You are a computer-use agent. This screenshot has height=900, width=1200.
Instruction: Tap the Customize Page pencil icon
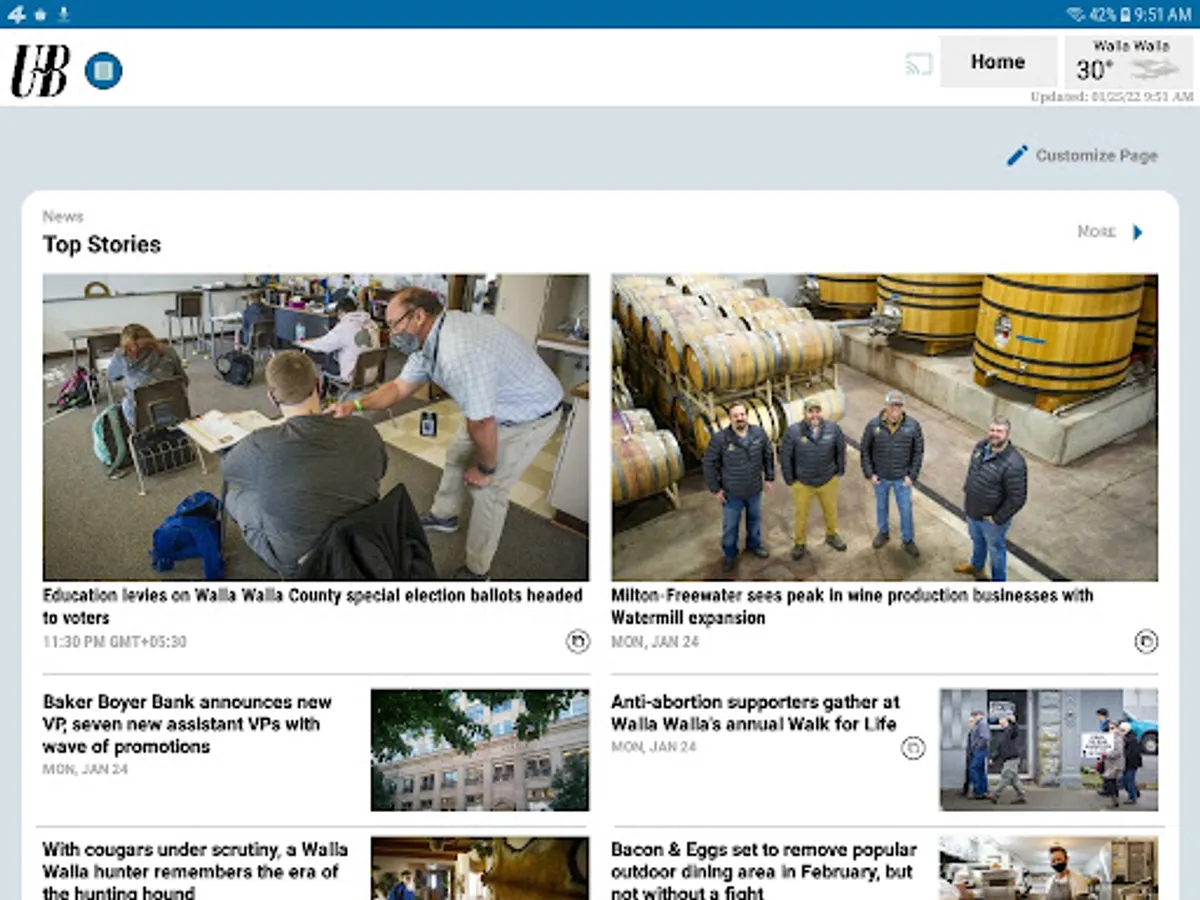pos(1017,155)
